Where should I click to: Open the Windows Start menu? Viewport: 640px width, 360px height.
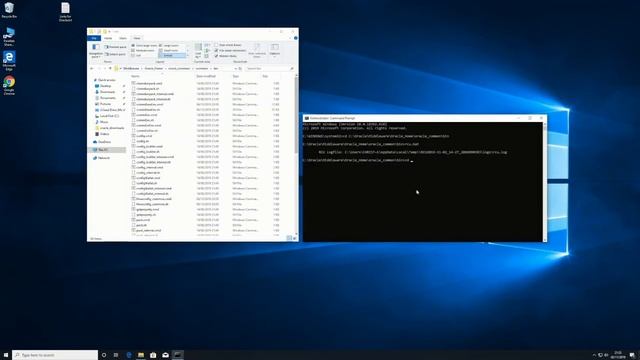click(x=6, y=355)
